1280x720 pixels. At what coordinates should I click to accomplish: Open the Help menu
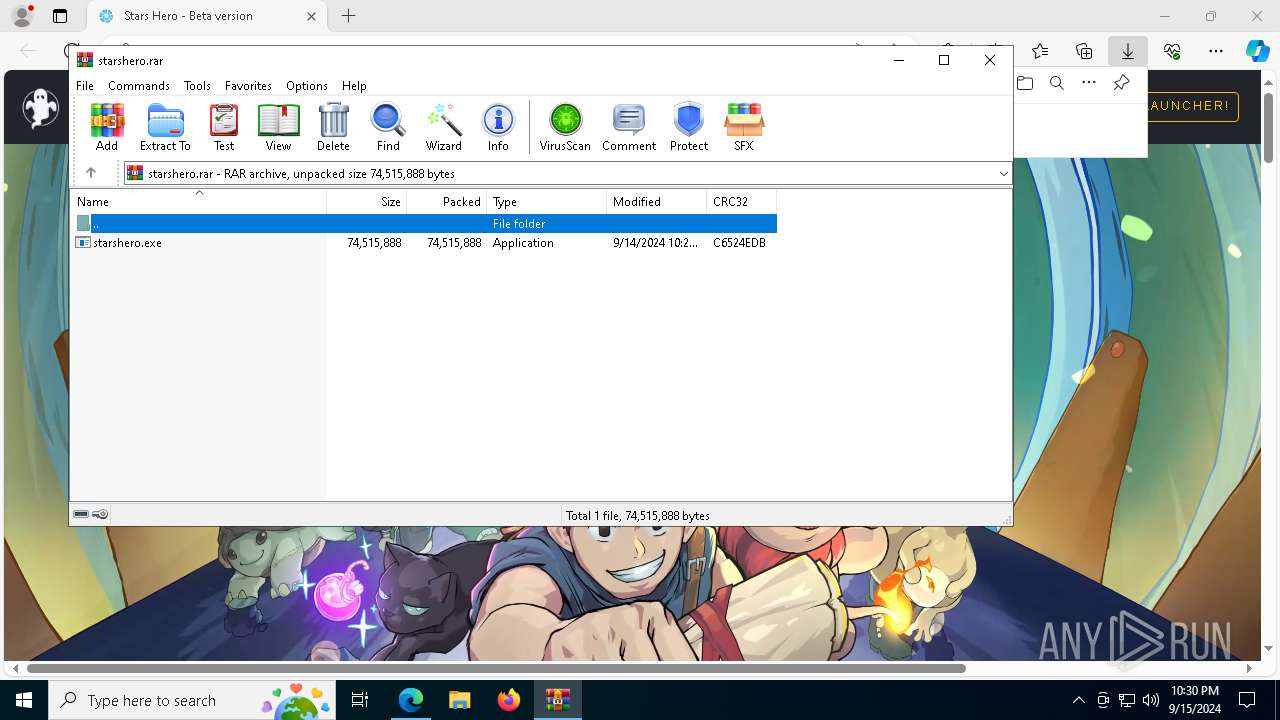click(354, 86)
